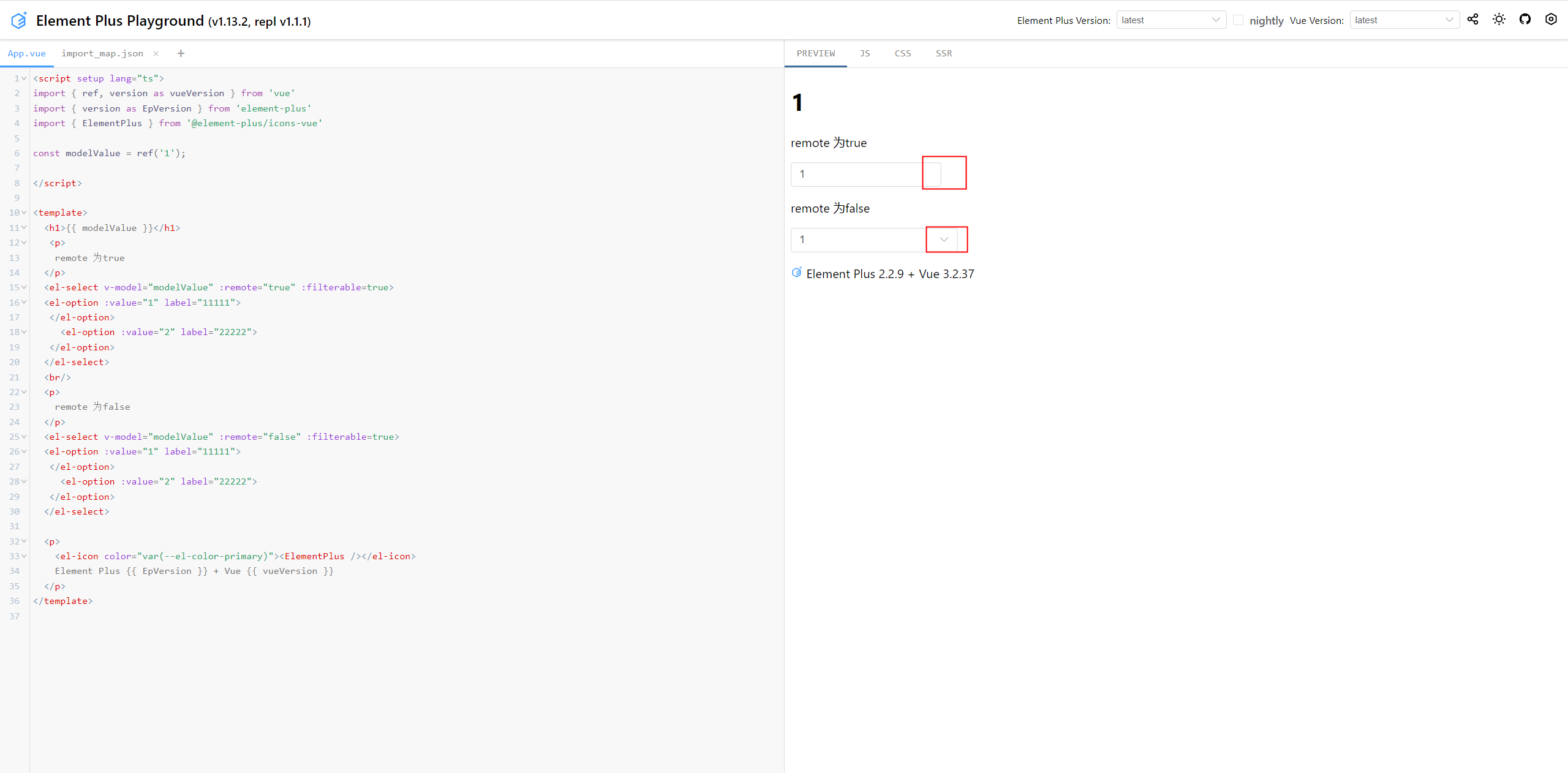Add a new file with plus icon

181,53
